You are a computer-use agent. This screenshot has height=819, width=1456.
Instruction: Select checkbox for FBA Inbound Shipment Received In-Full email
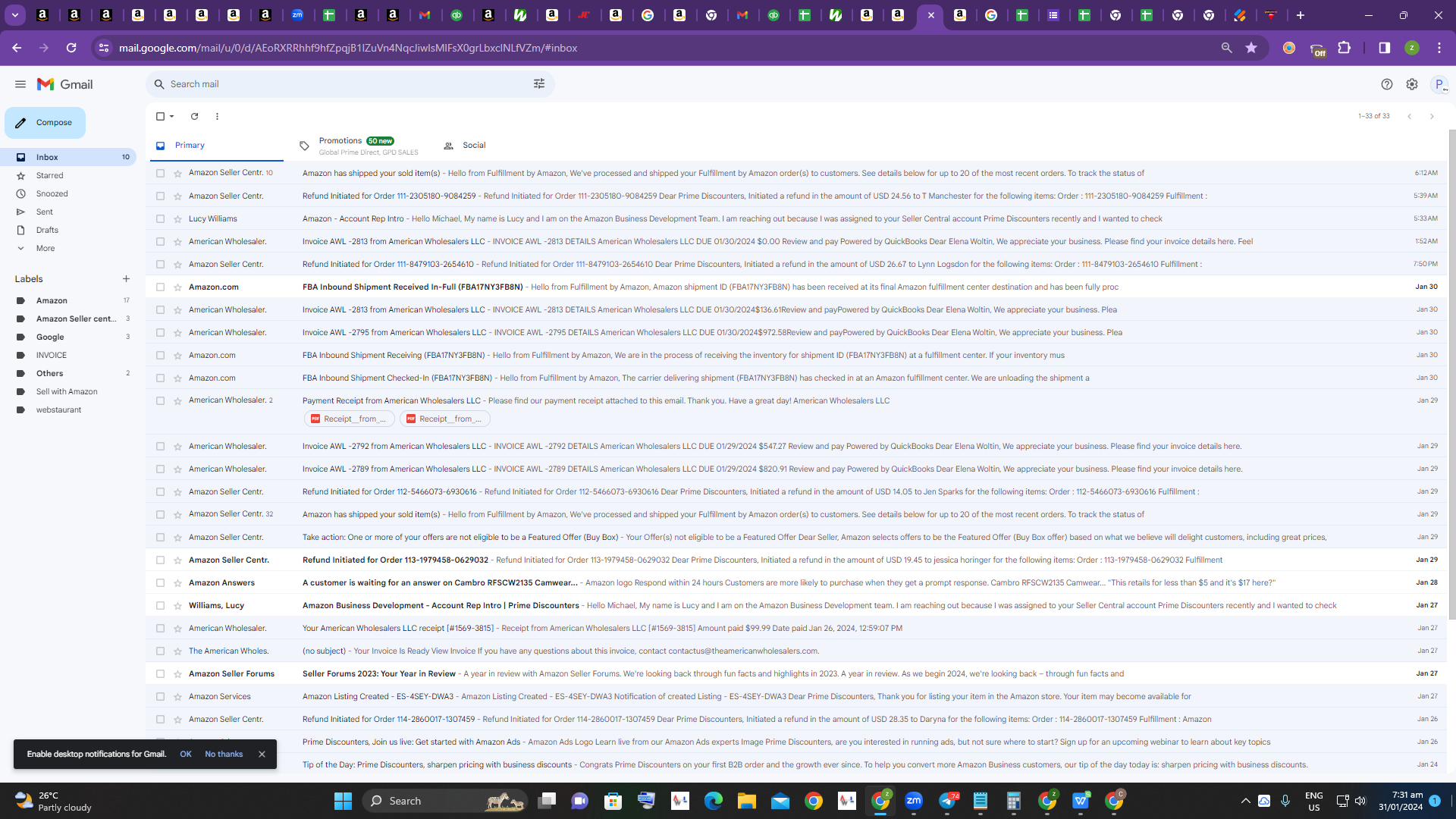click(160, 287)
